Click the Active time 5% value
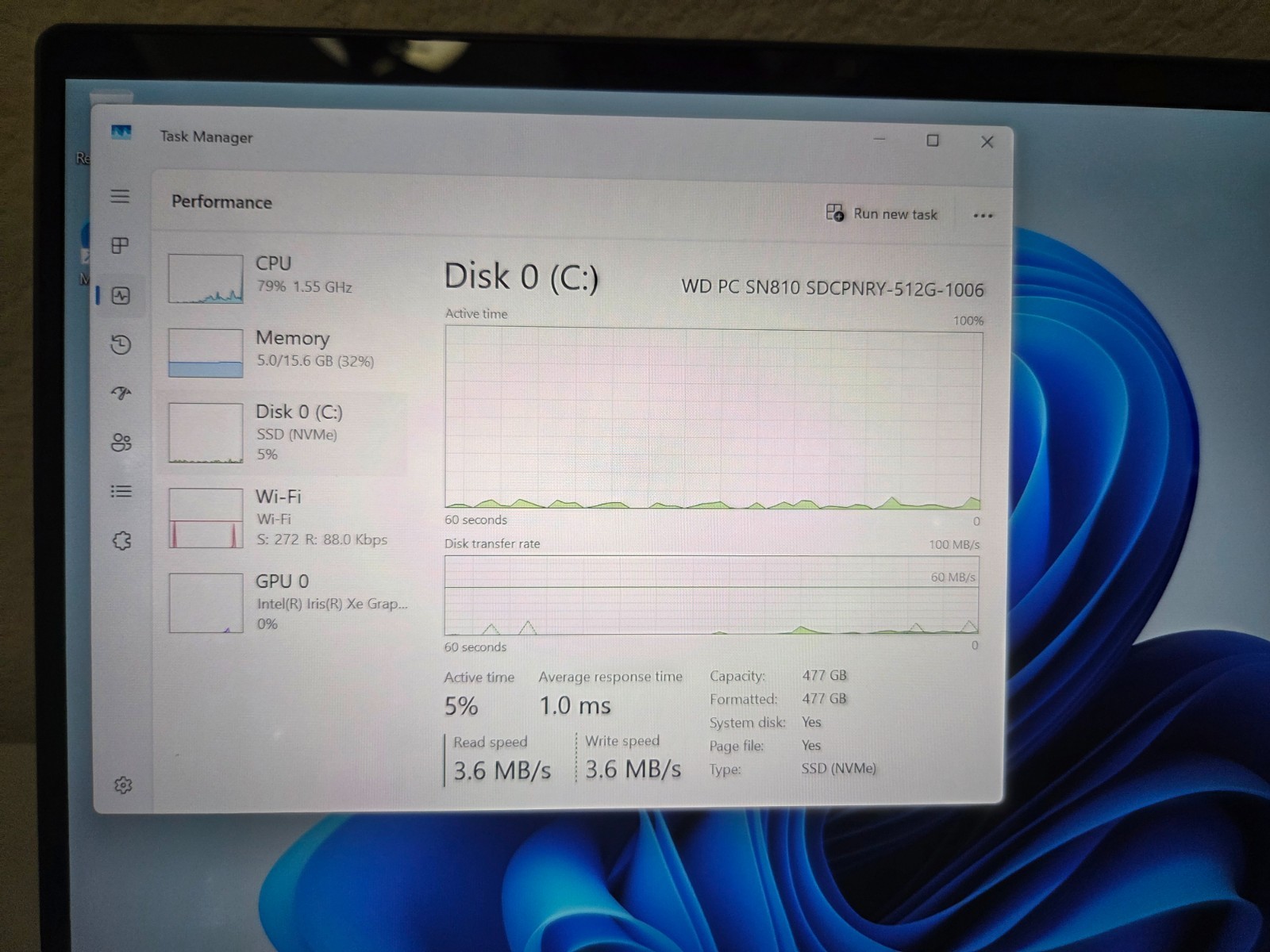Viewport: 1270px width, 952px height. pyautogui.click(x=461, y=706)
